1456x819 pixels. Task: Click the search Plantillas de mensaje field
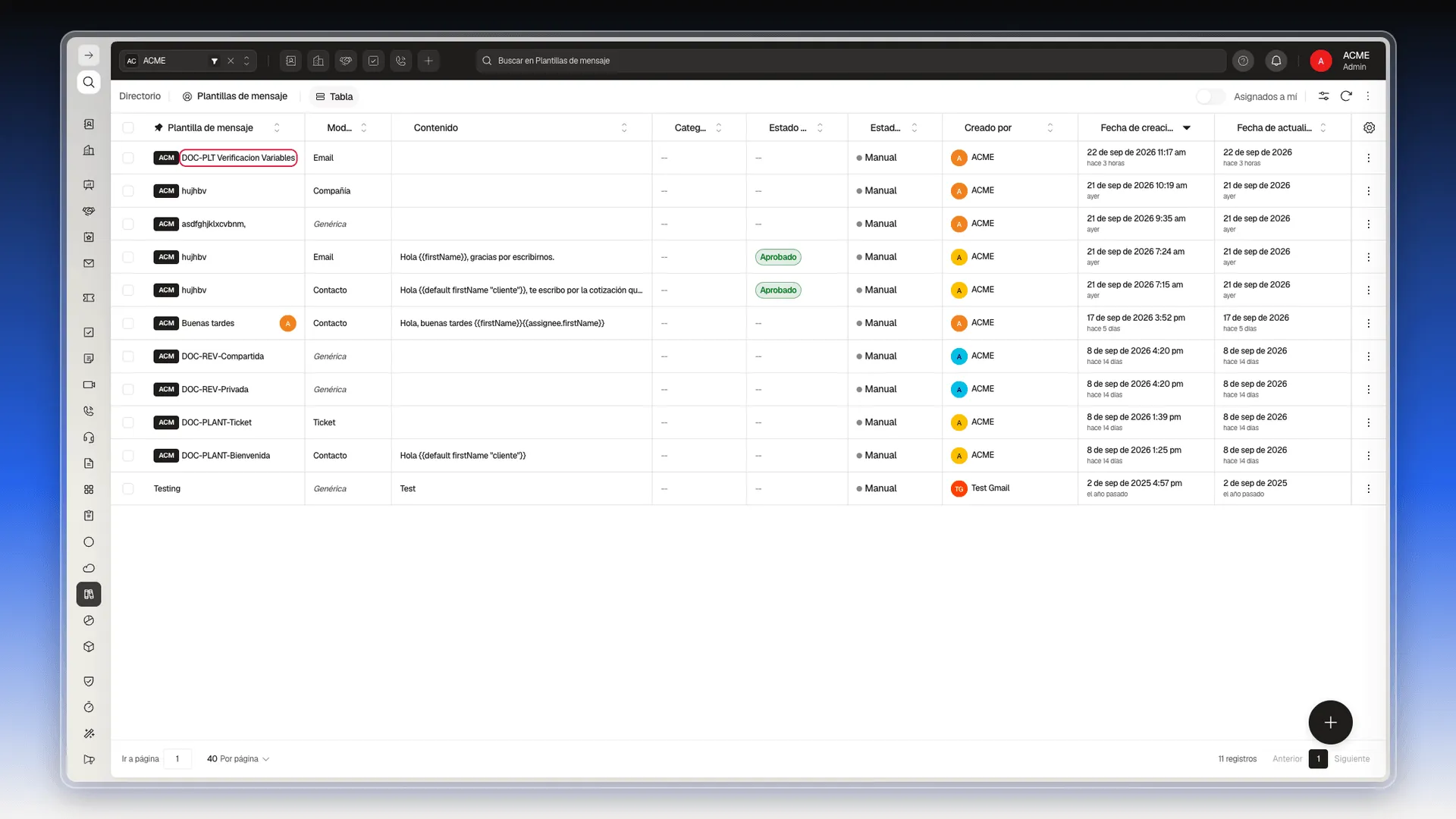[x=851, y=61]
